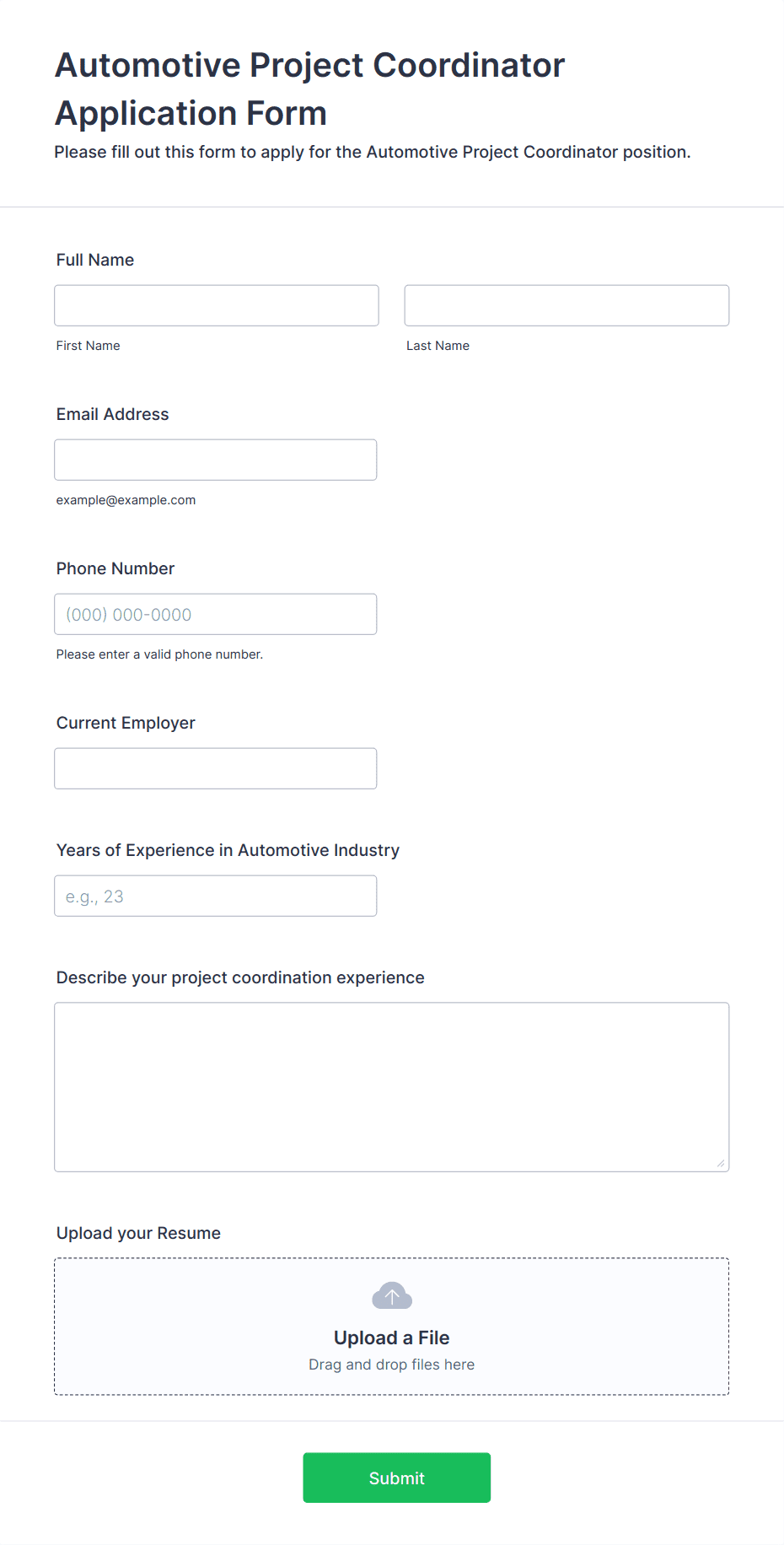Click the Upload a File heading
The image size is (784, 1545).
coord(392,1338)
